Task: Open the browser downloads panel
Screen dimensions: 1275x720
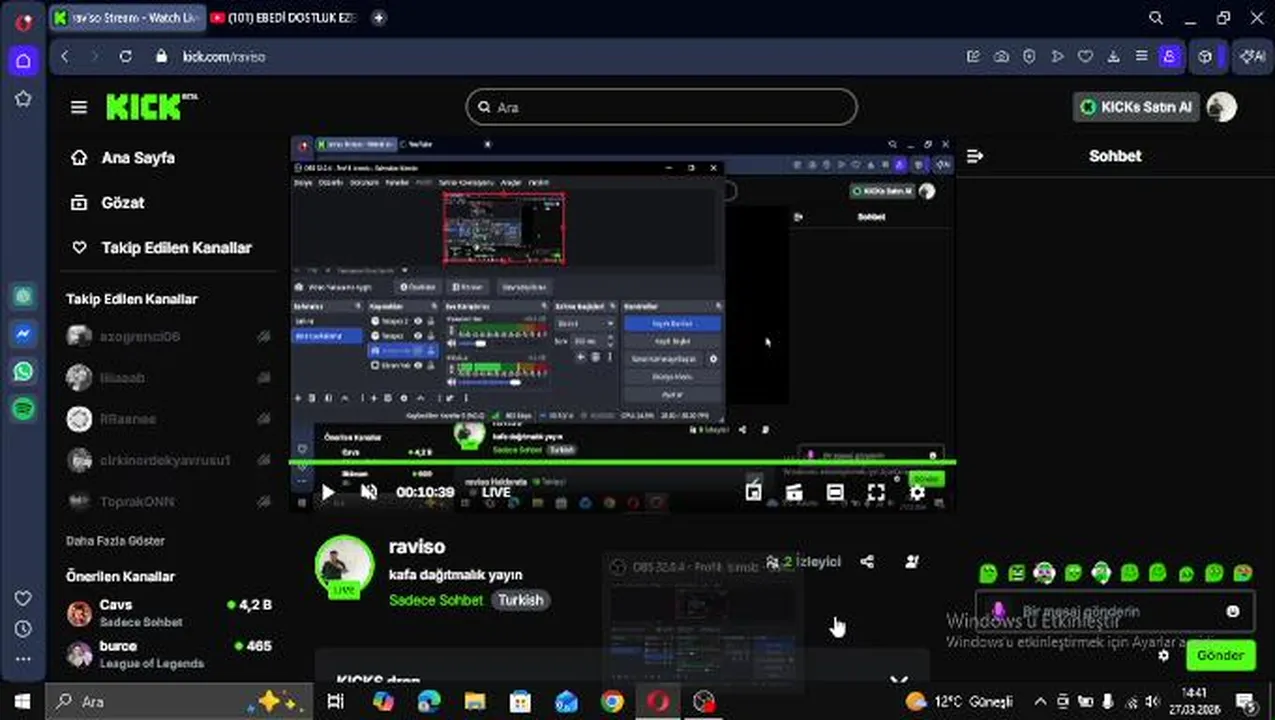Action: [1113, 57]
